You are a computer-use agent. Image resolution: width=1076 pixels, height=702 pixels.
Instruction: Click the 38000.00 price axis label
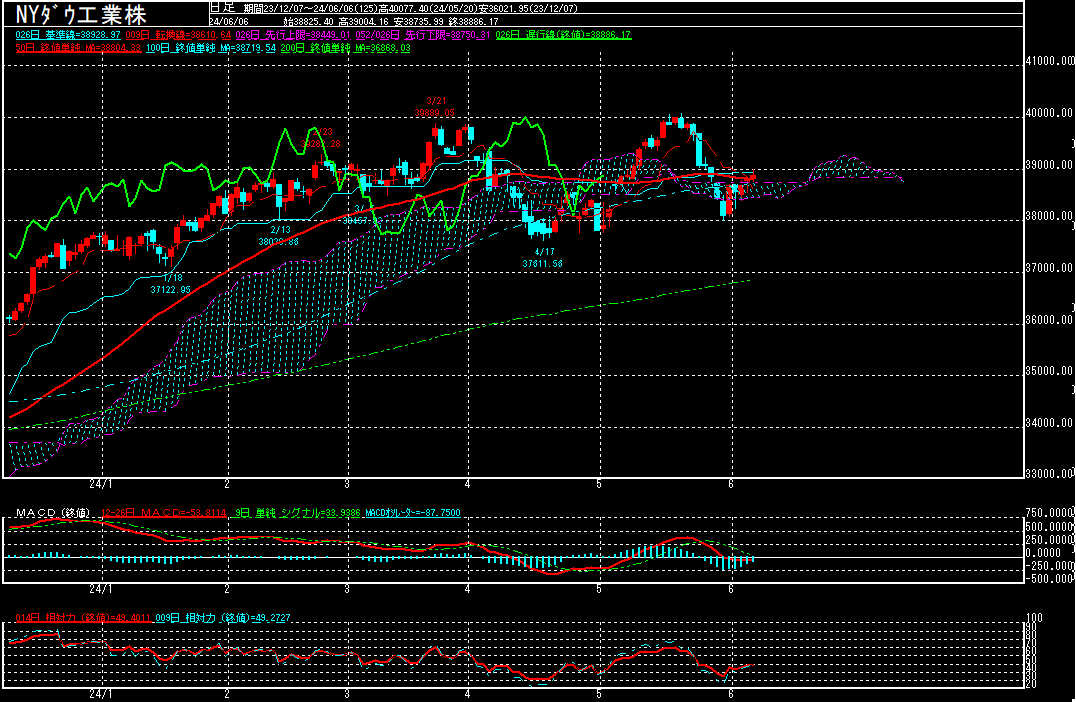point(1049,216)
